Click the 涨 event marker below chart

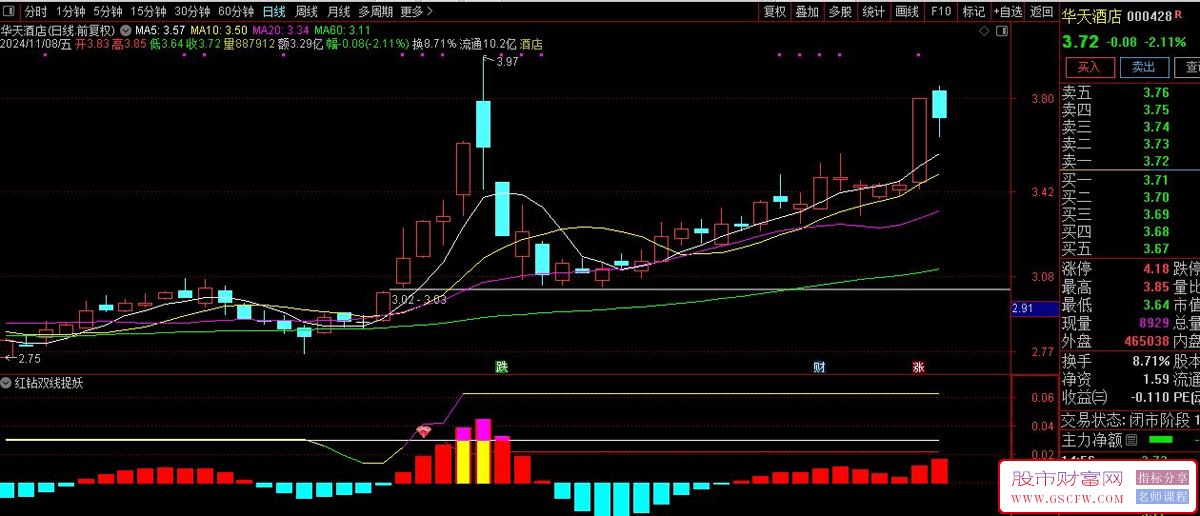click(918, 367)
